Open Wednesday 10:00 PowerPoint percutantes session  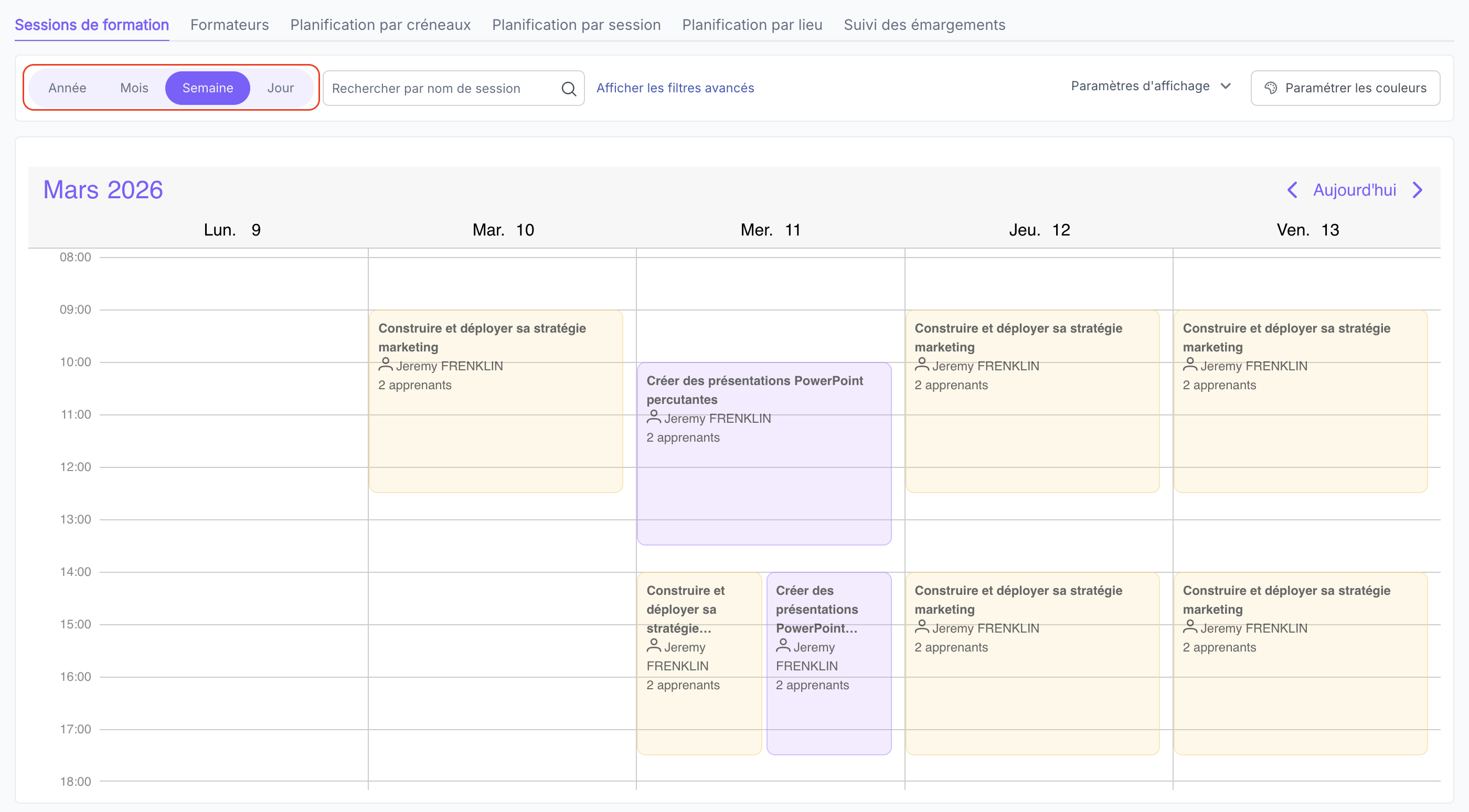coord(764,453)
